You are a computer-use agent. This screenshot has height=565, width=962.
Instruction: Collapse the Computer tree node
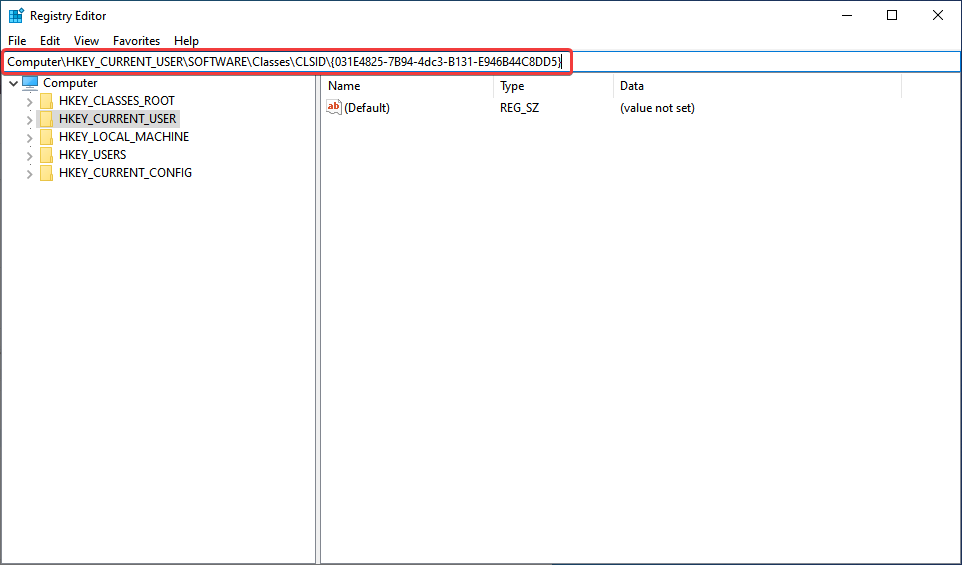[x=13, y=83]
